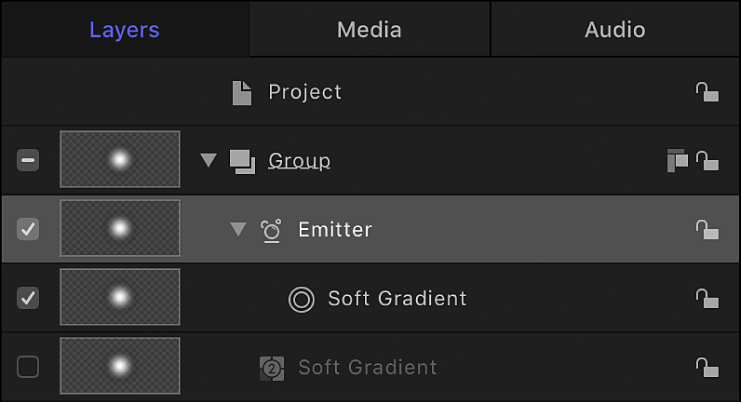Toggle the Group activation checkbox
Image resolution: width=742 pixels, height=404 pixels.
click(x=29, y=160)
